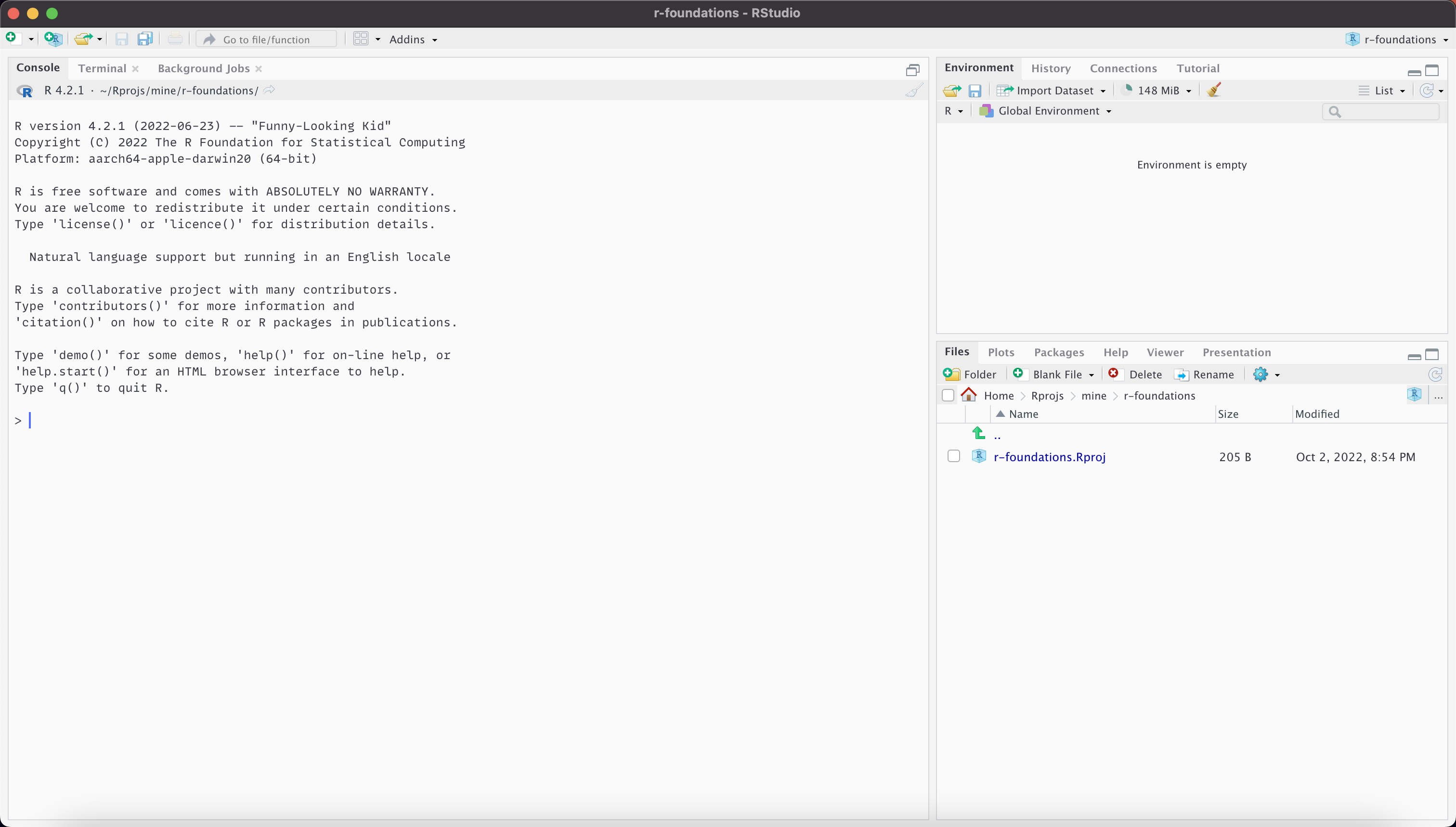Viewport: 1456px width, 827px height.
Task: Open the Addins dropdown menu
Action: pos(413,39)
